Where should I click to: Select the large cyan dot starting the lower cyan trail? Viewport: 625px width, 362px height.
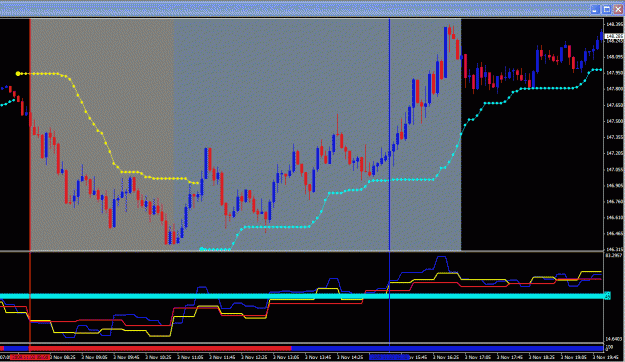(202, 249)
